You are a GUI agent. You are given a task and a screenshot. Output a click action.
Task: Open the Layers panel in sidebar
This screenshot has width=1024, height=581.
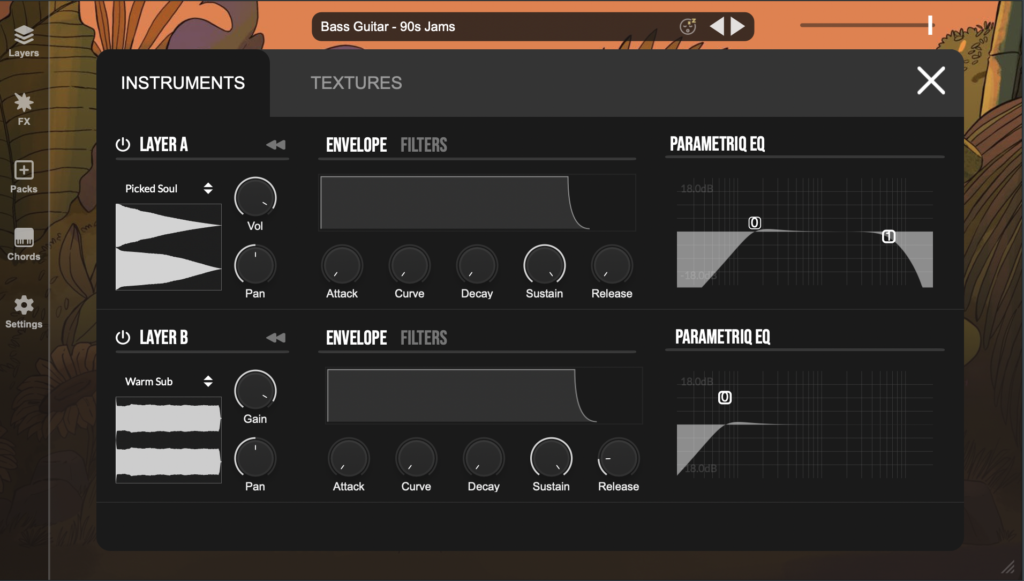[x=24, y=40]
